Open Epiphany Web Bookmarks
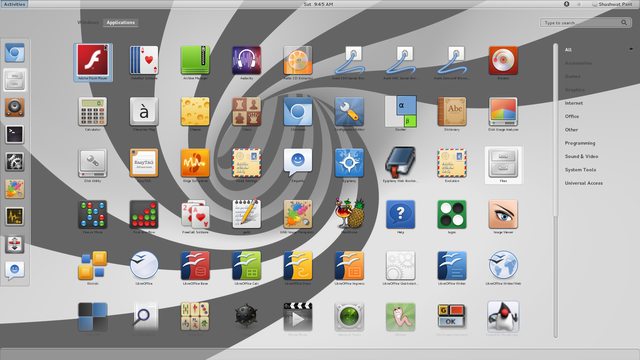640x360 pixels. [400, 163]
